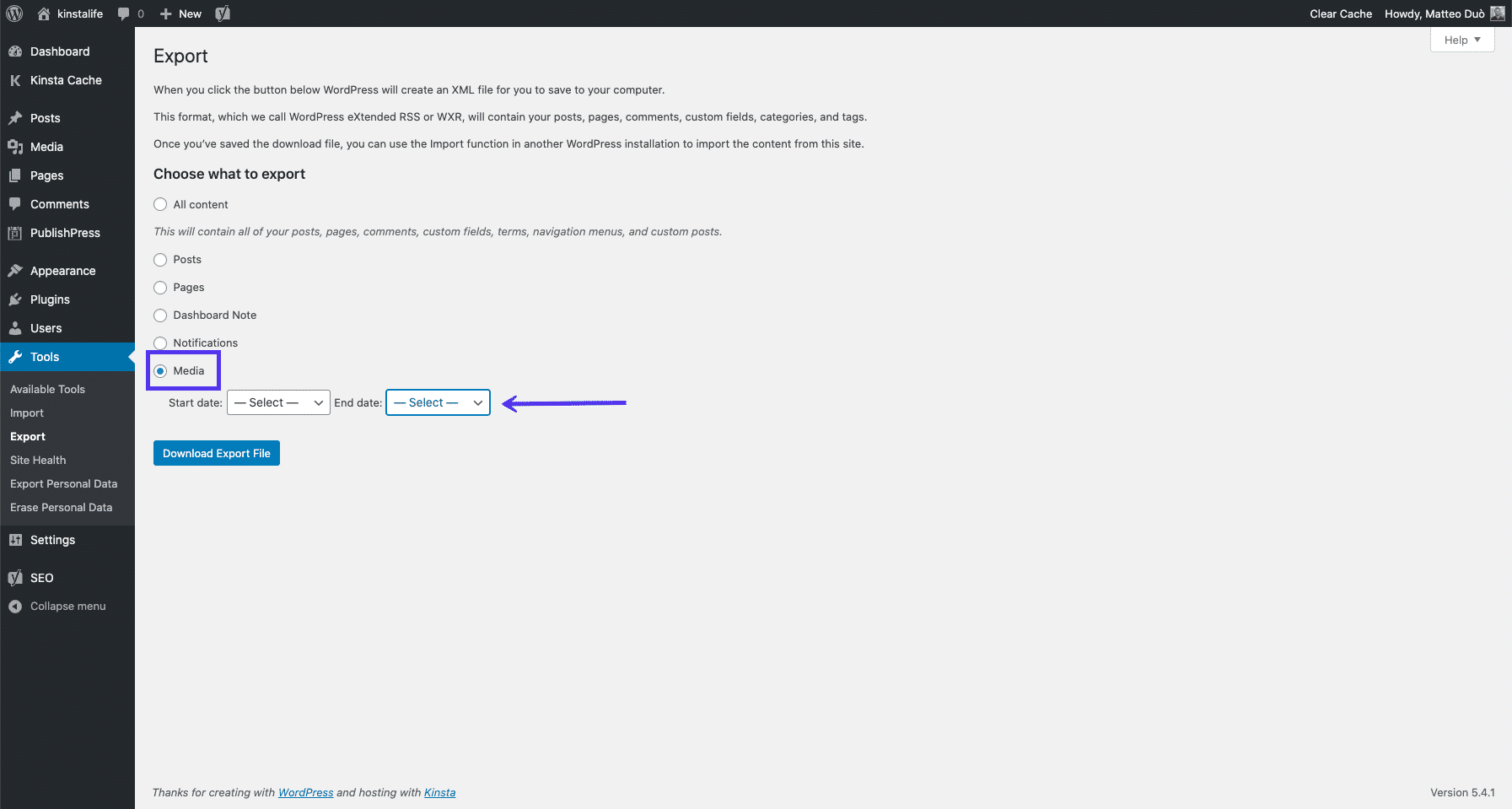Go to Site Health under Tools
The width and height of the screenshot is (1512, 809).
tap(38, 461)
